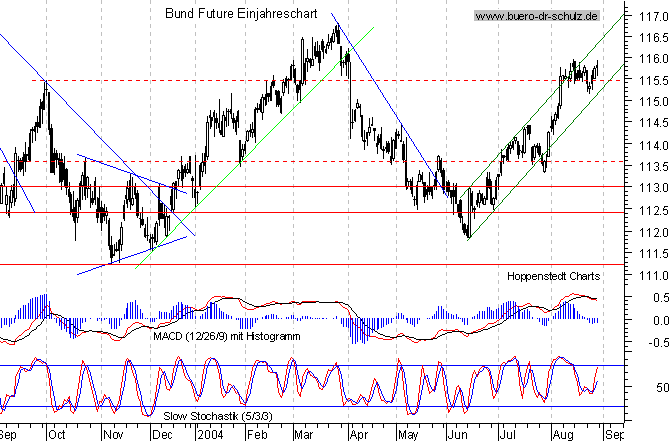Viewport: 672px width, 441px height.
Task: Click the www.buero-dr-schulz.de website link
Action: pyautogui.click(x=536, y=16)
